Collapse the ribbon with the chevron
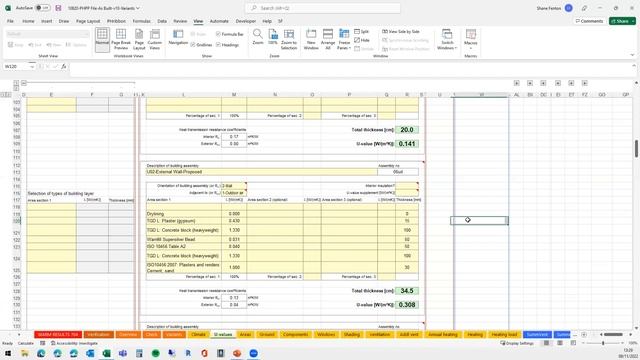The image size is (640, 360). 632,55
